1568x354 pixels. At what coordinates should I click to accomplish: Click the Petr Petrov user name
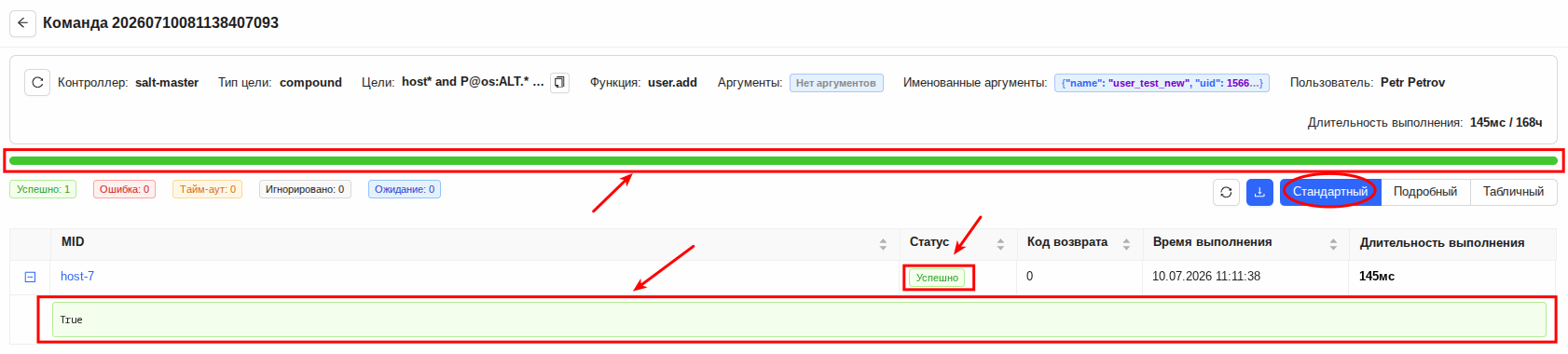tap(1412, 83)
